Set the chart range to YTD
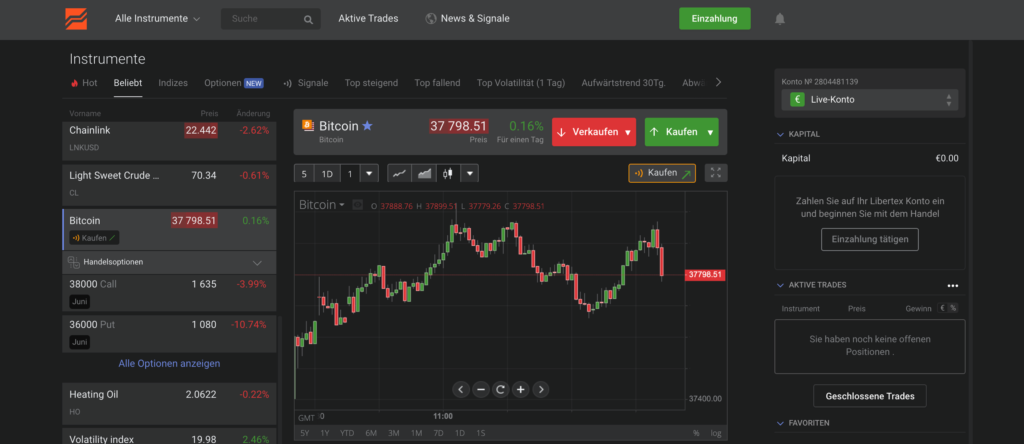 tap(347, 433)
